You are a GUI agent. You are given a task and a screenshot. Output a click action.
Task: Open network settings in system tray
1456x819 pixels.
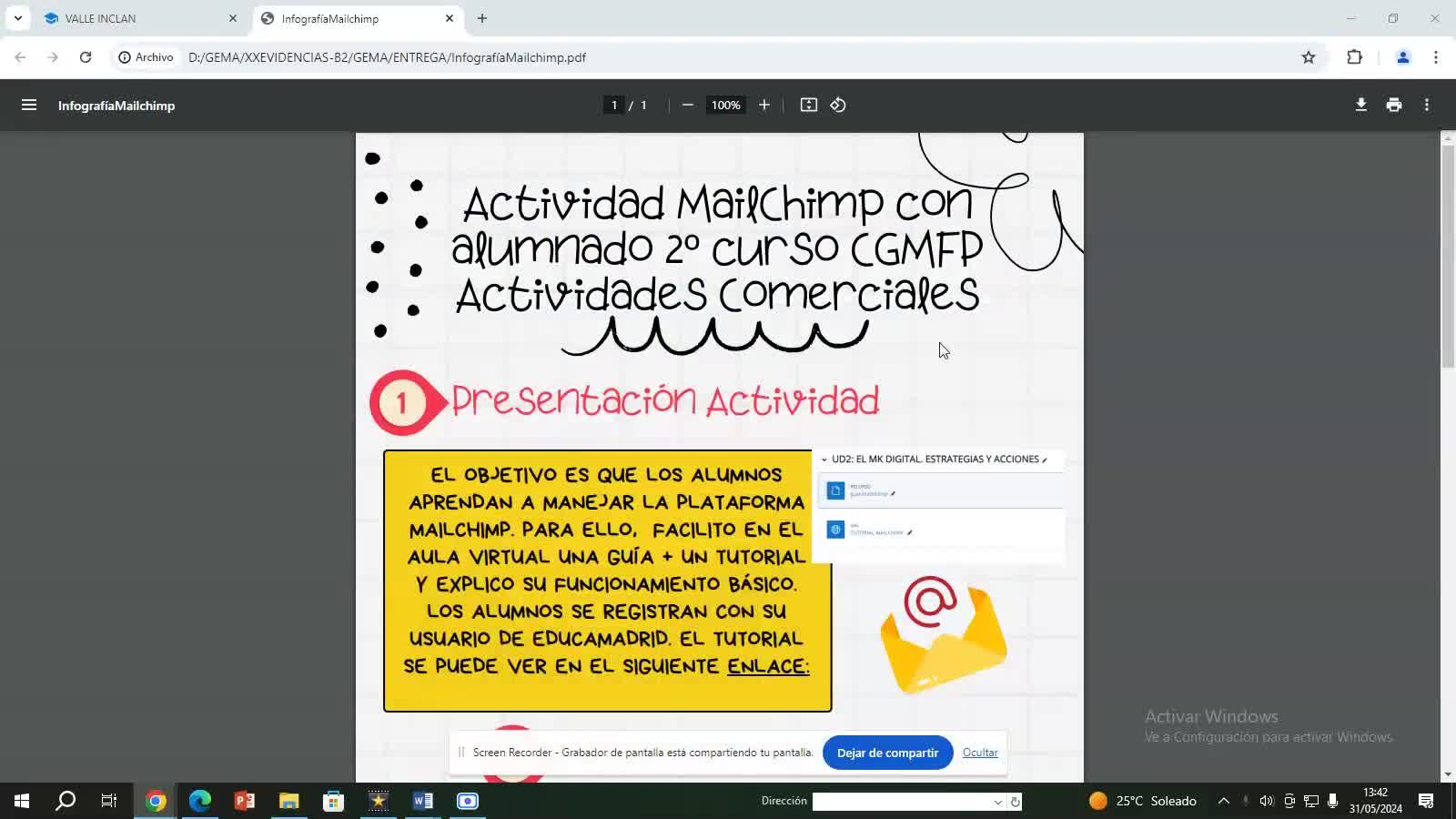[x=1311, y=801]
